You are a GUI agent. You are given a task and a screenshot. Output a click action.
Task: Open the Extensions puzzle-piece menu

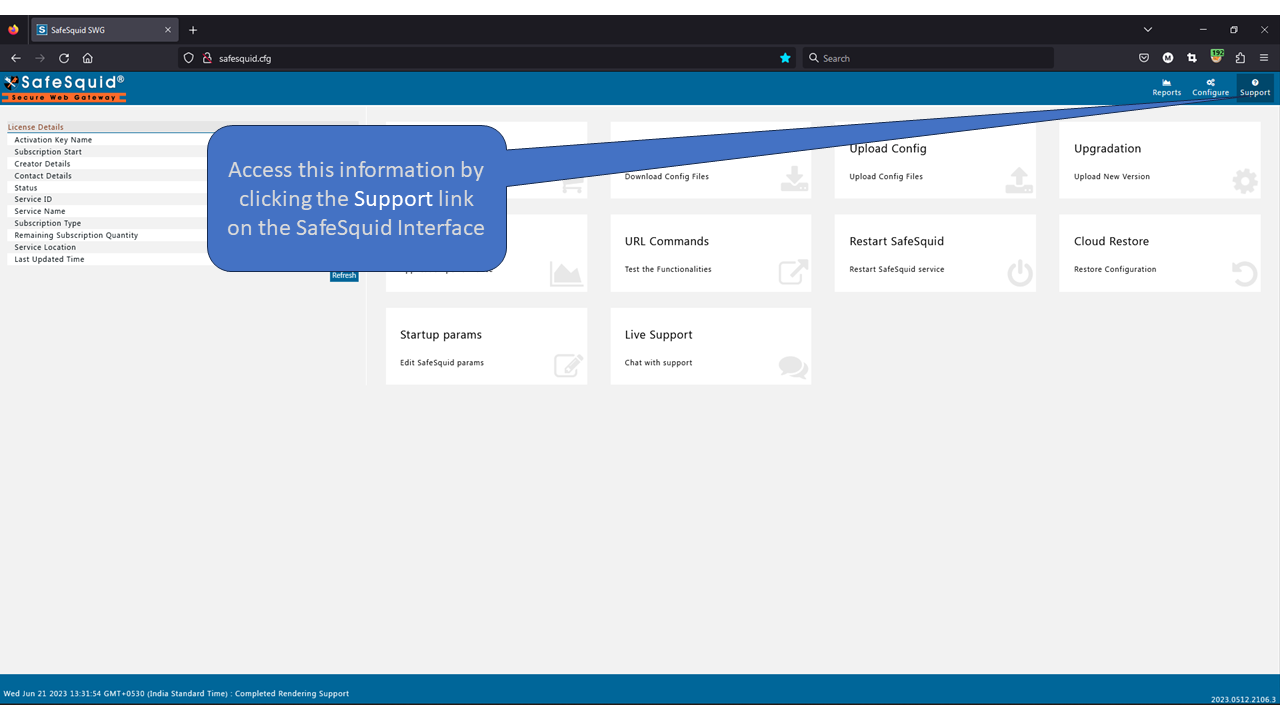(x=1240, y=58)
